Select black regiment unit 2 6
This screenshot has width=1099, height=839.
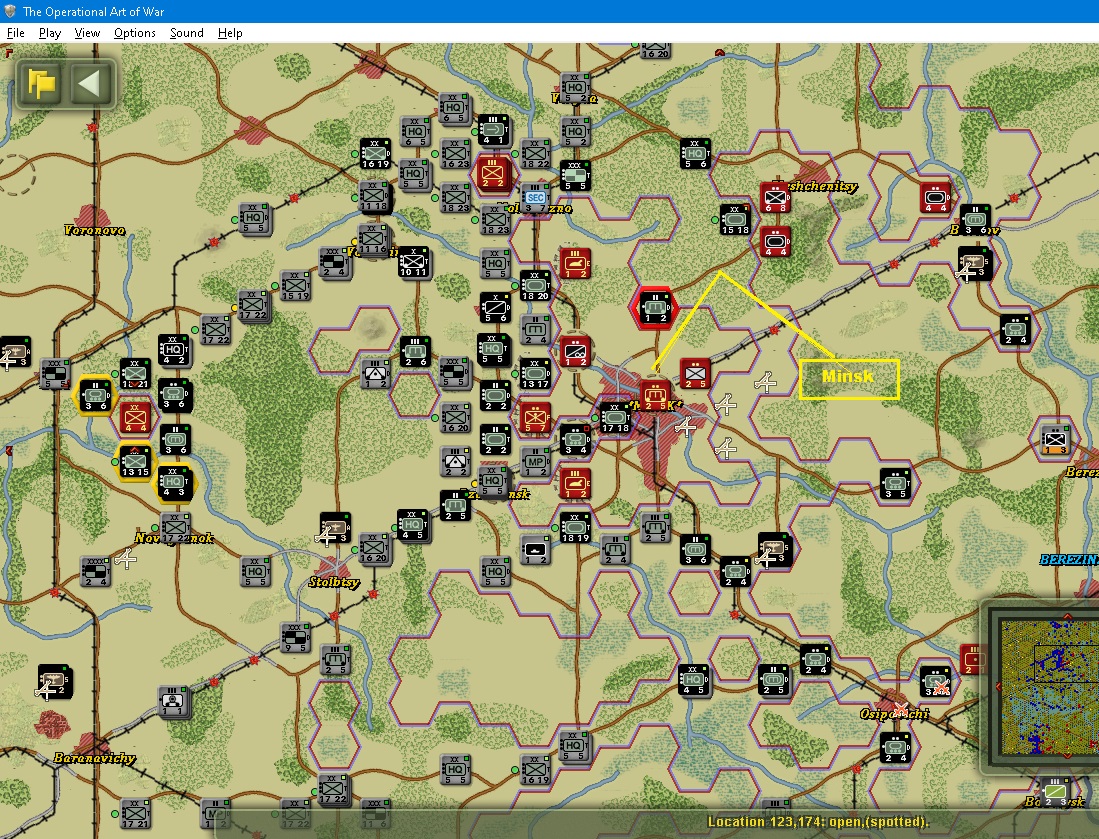[x=415, y=352]
